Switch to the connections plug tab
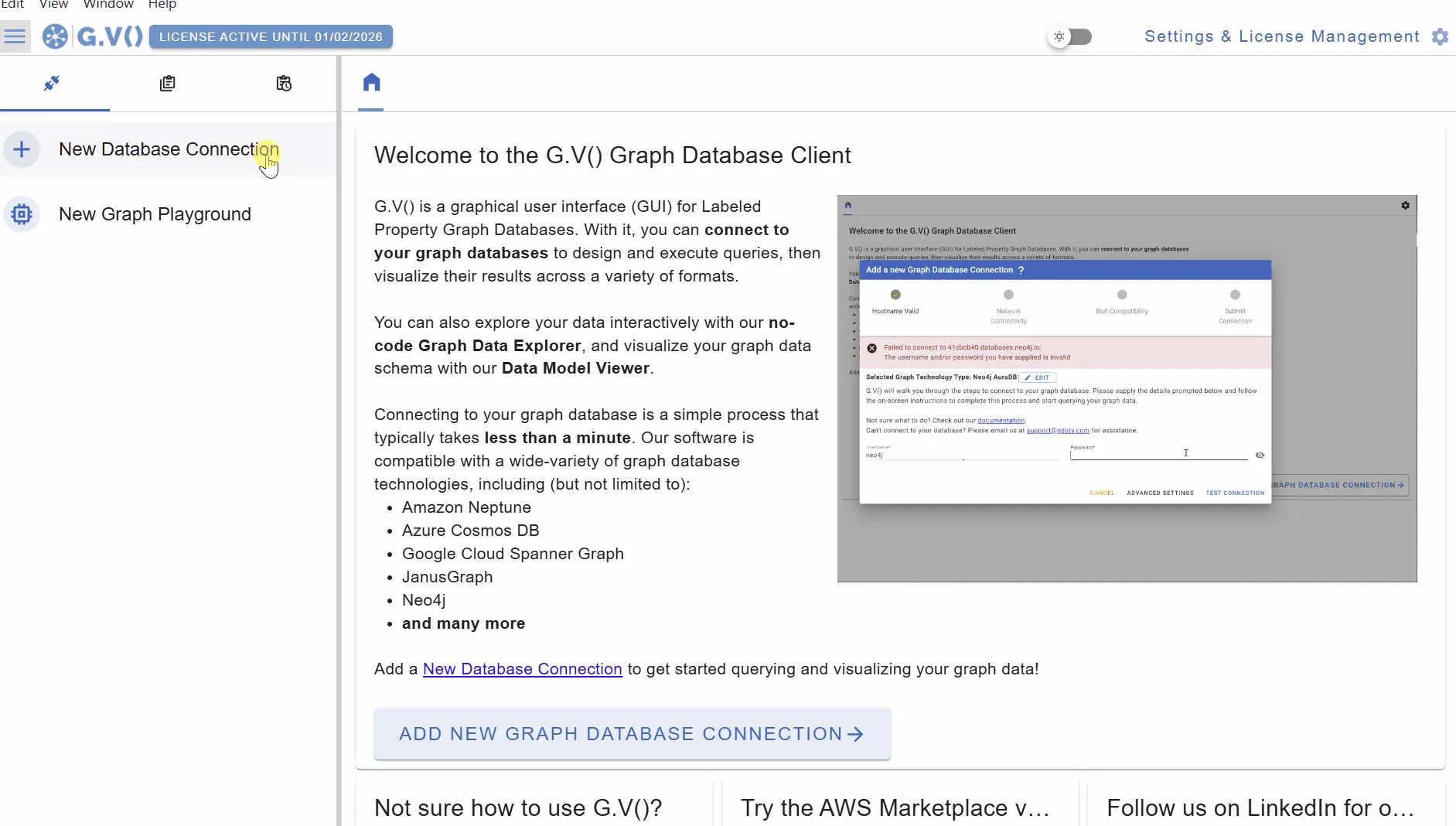Image resolution: width=1456 pixels, height=826 pixels. coord(52,83)
